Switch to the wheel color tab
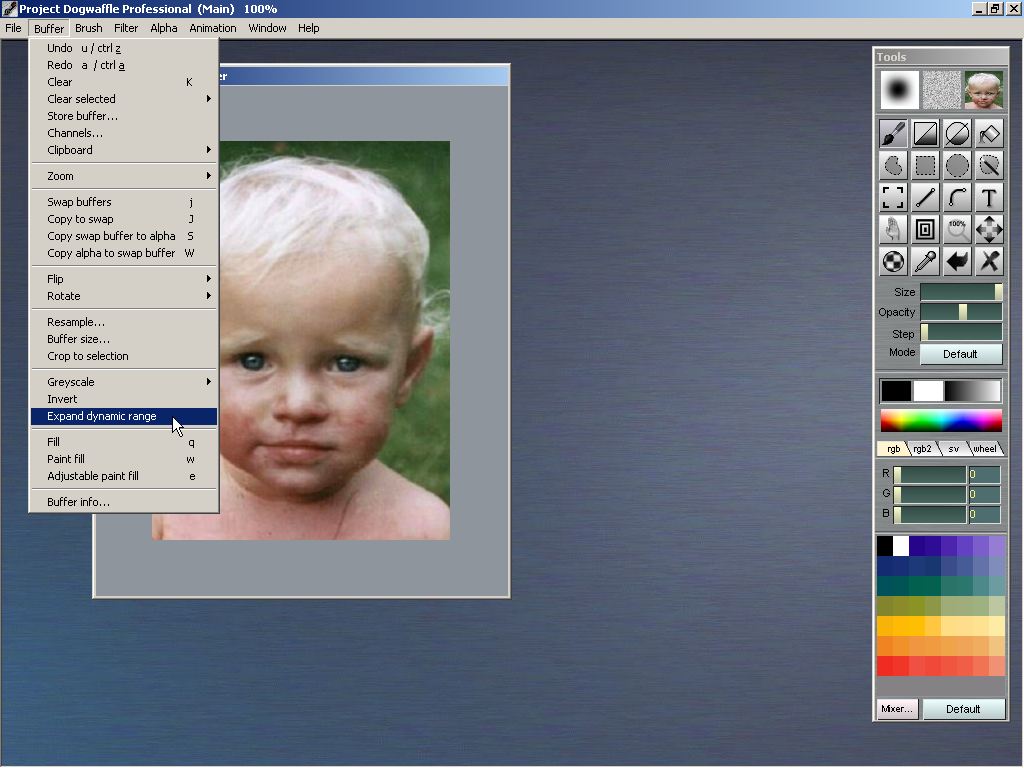Screen dimensions: 1024x768 coord(985,449)
